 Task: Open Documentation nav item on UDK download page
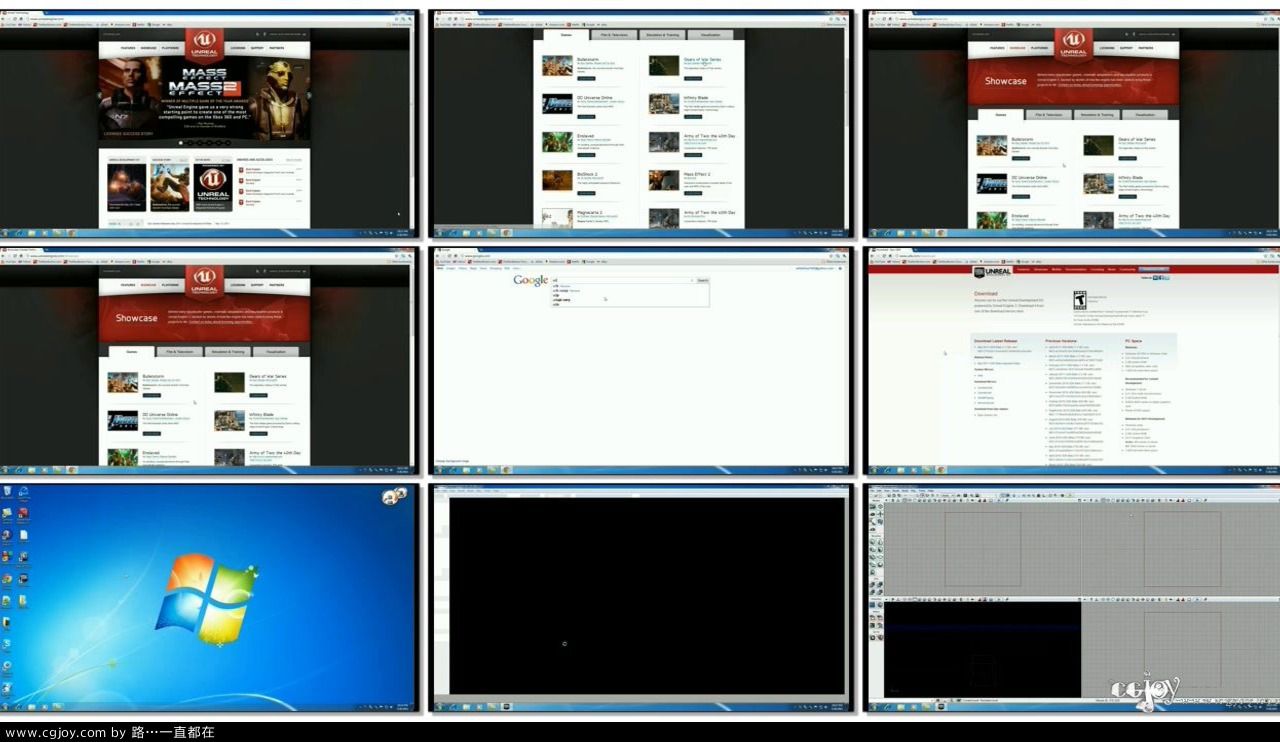point(1075,269)
